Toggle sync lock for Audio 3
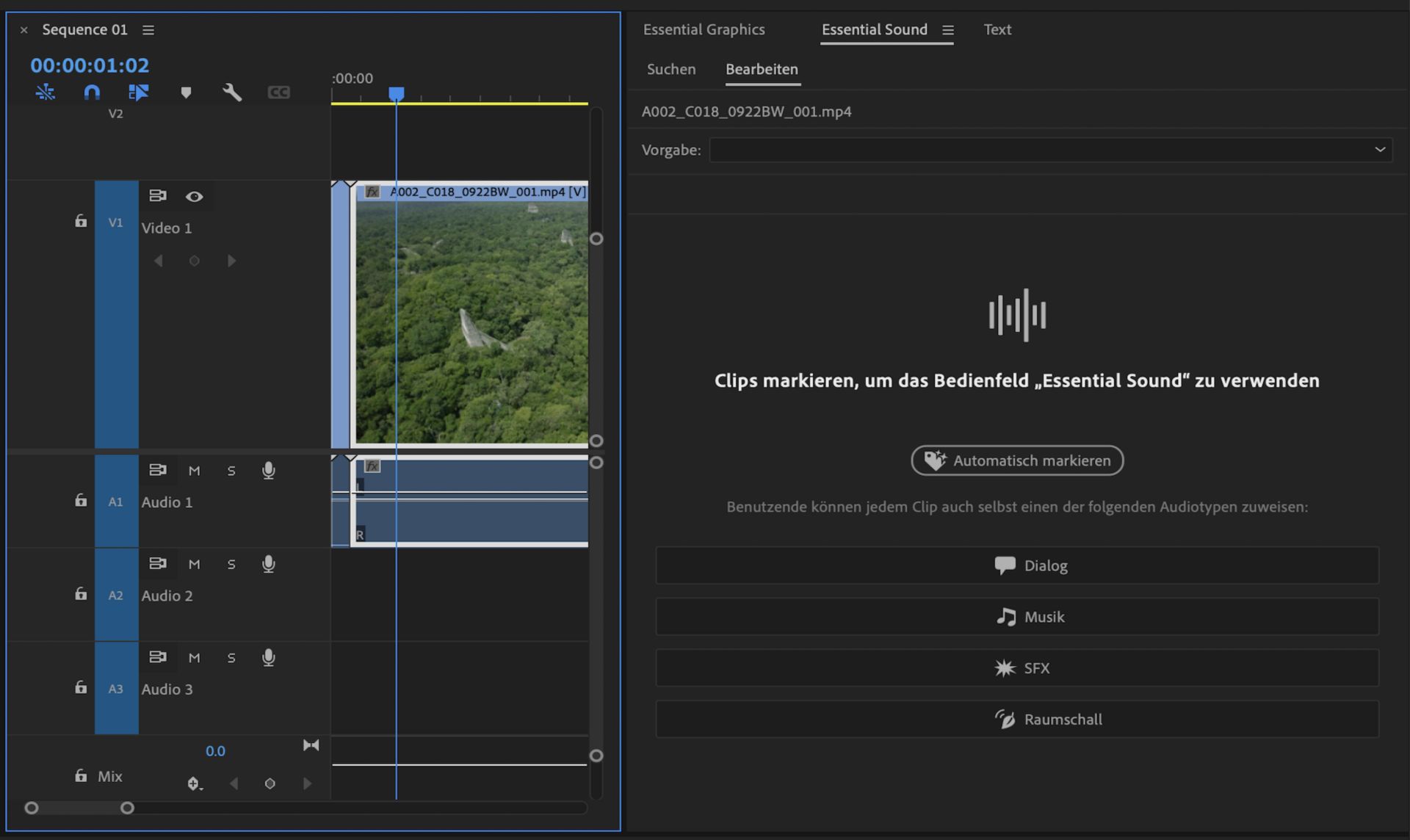The image size is (1410, 840). click(158, 656)
